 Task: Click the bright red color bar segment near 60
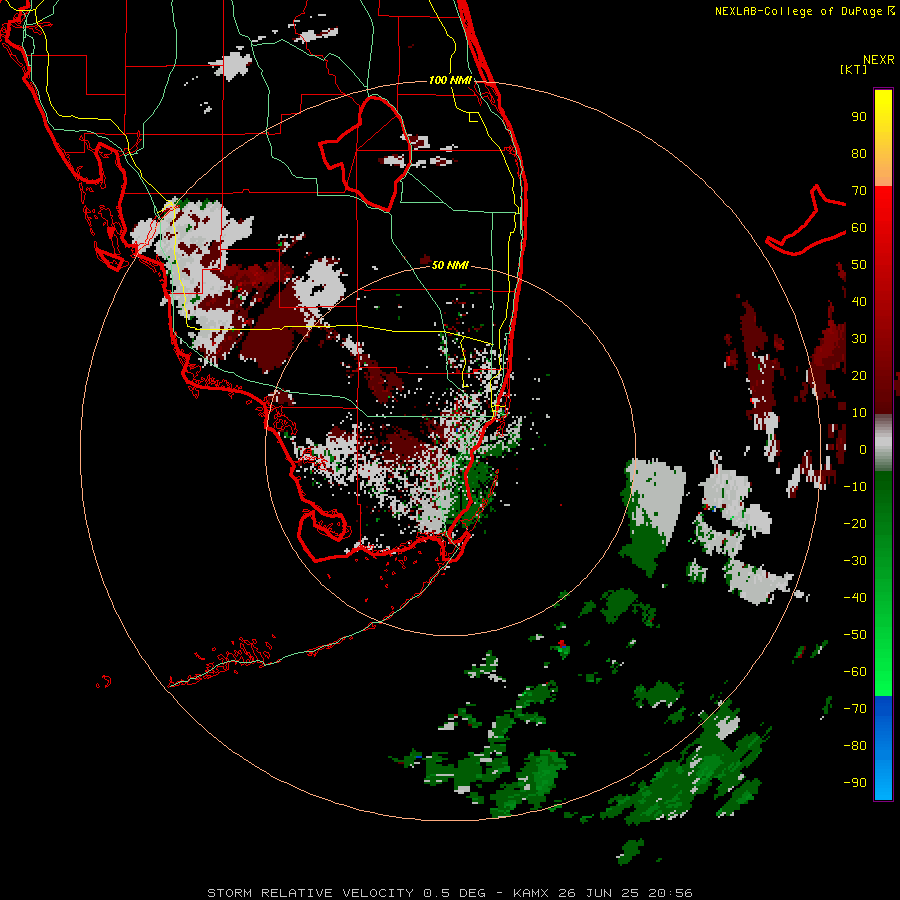(x=883, y=221)
